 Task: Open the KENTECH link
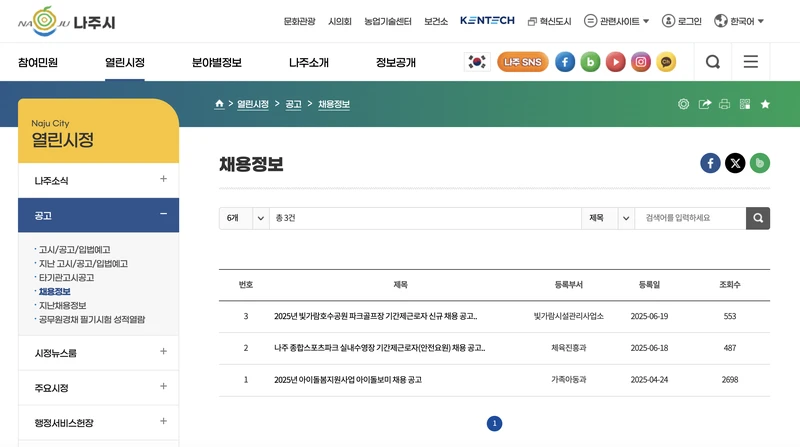487,20
